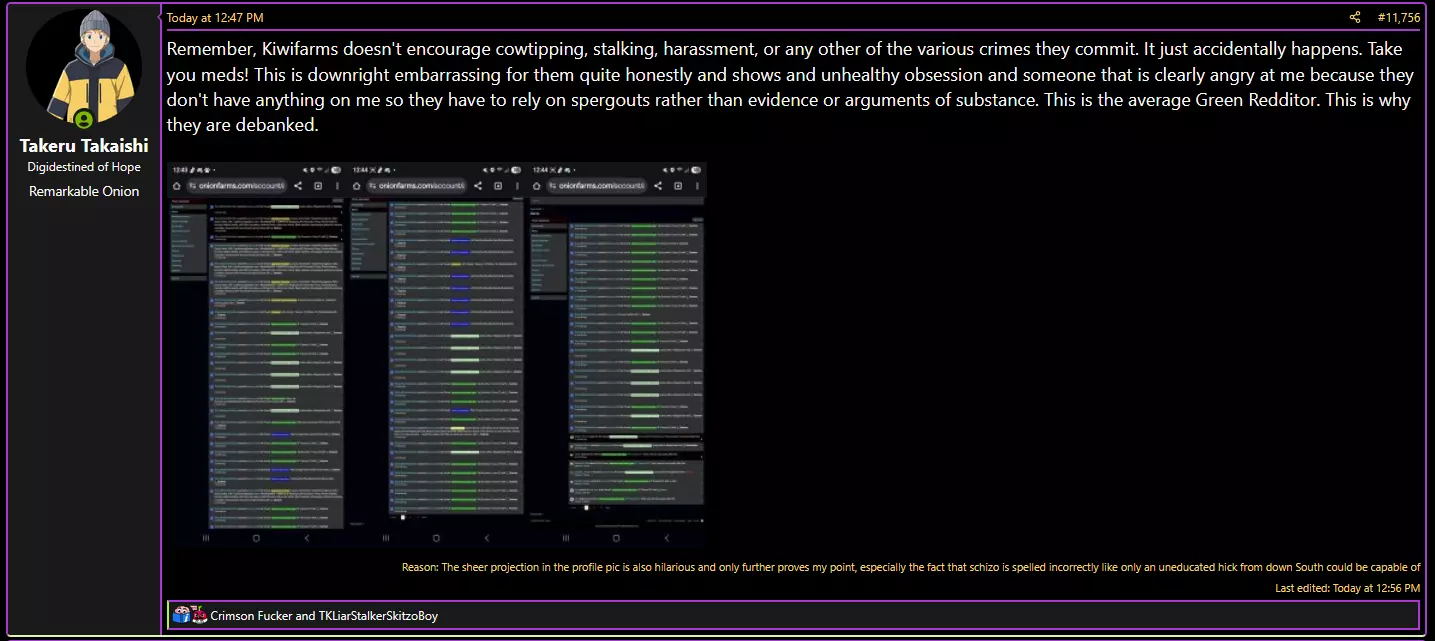Image resolution: width=1435 pixels, height=641 pixels.
Task: Click the Last edited: Today at 12:56 PM text
Action: pyautogui.click(x=1348, y=588)
